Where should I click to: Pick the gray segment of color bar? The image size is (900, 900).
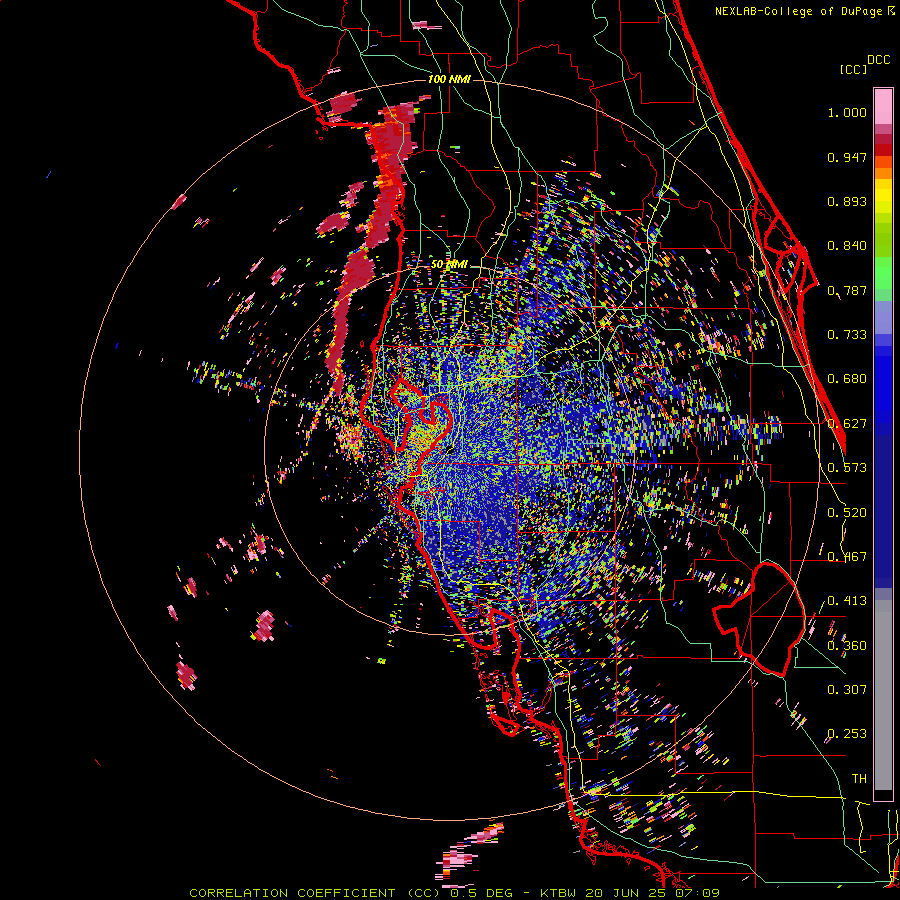coord(883,695)
